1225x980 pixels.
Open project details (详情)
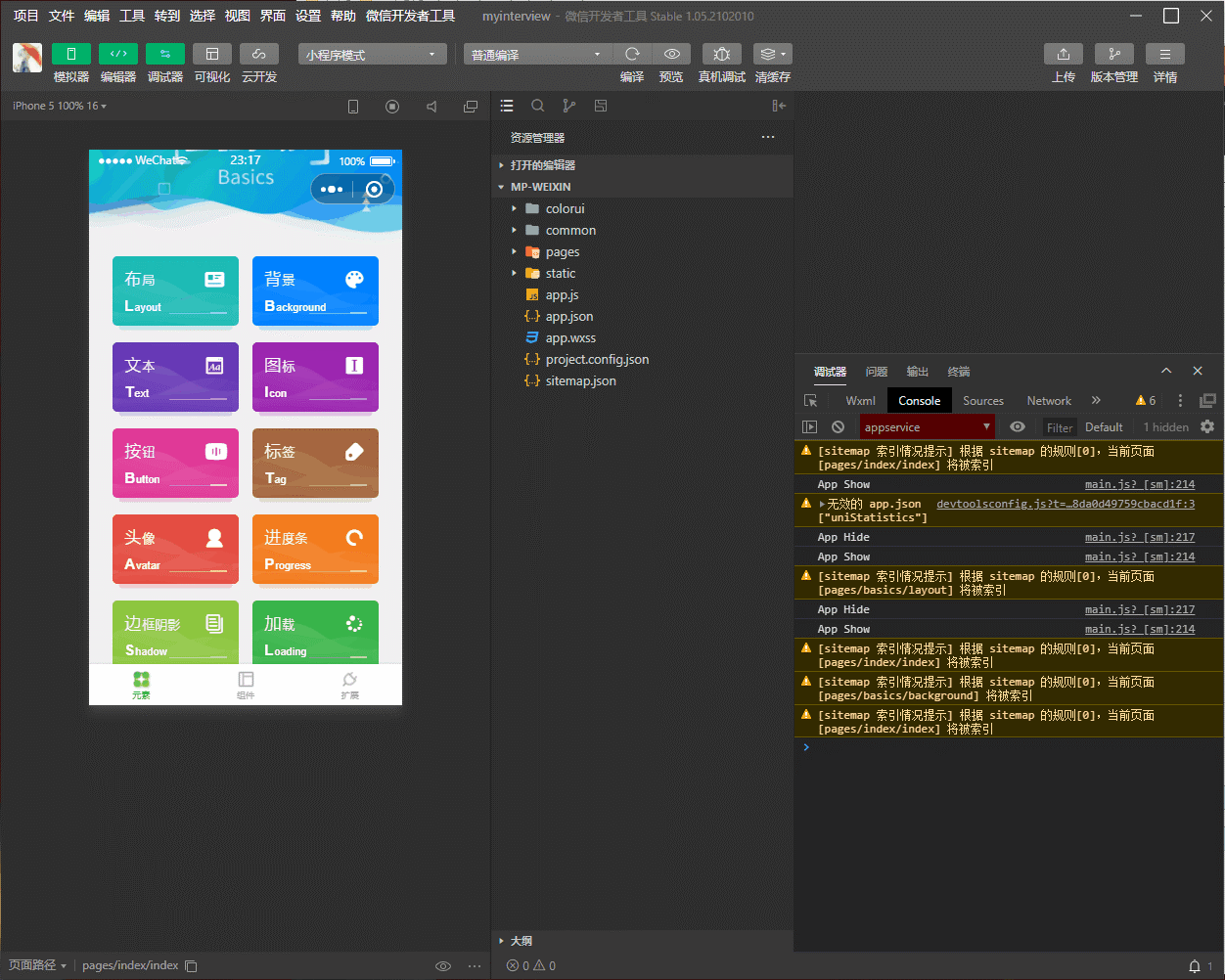point(1165,54)
